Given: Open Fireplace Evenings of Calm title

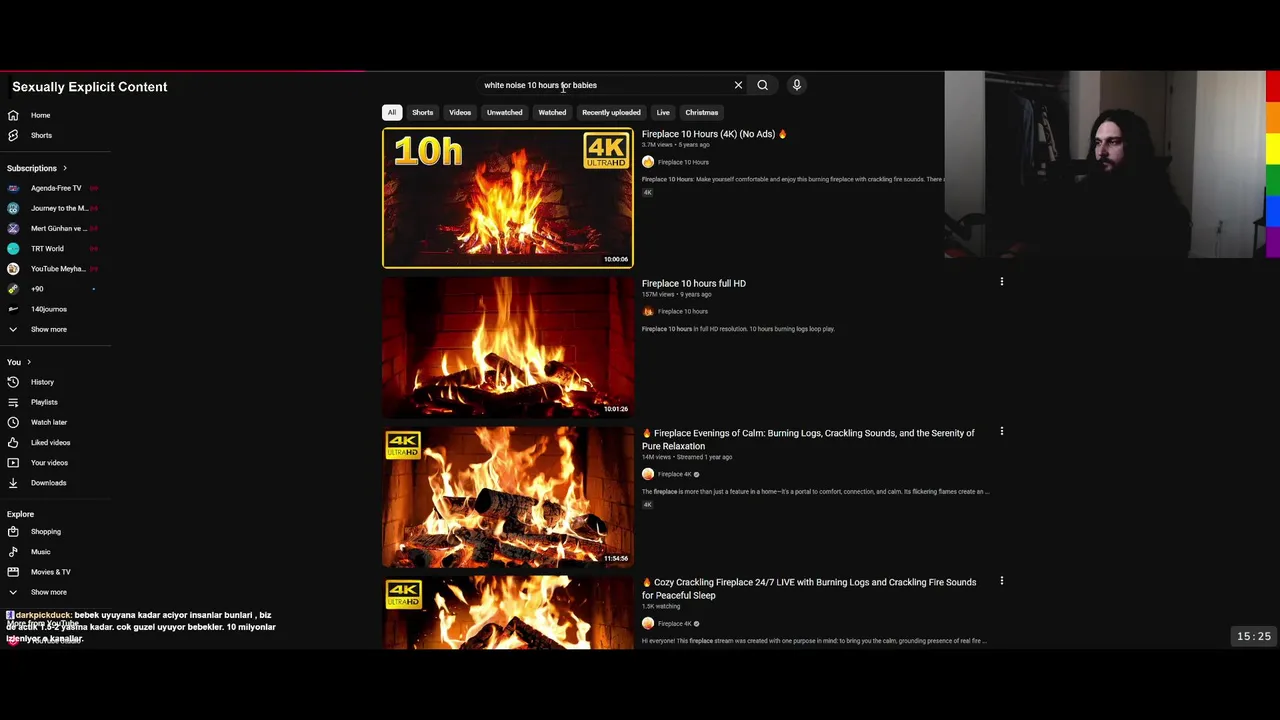Looking at the screenshot, I should (x=808, y=439).
